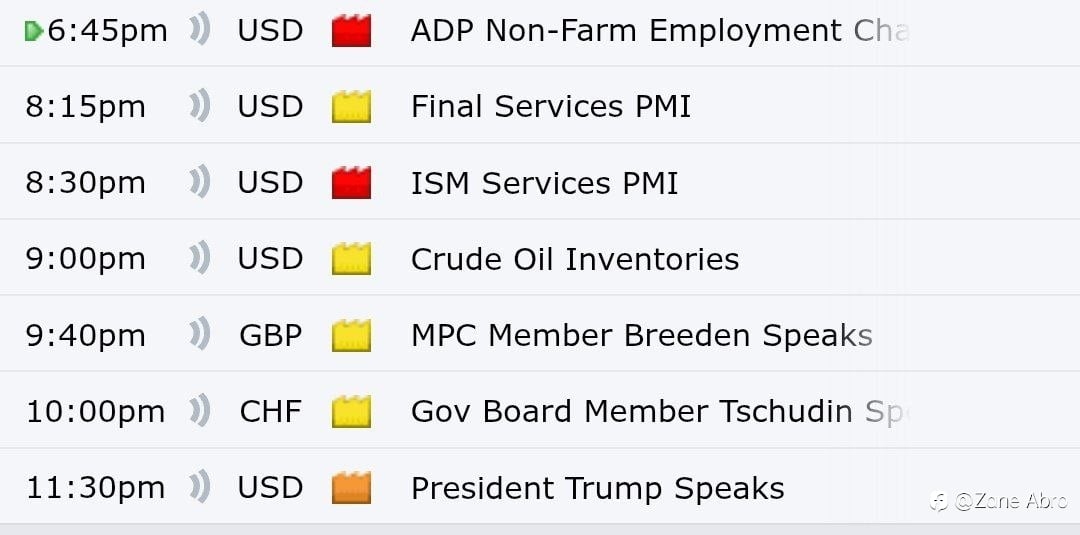
Task: Click the sound alert icon at 9:00pm
Action: pyautogui.click(x=200, y=259)
